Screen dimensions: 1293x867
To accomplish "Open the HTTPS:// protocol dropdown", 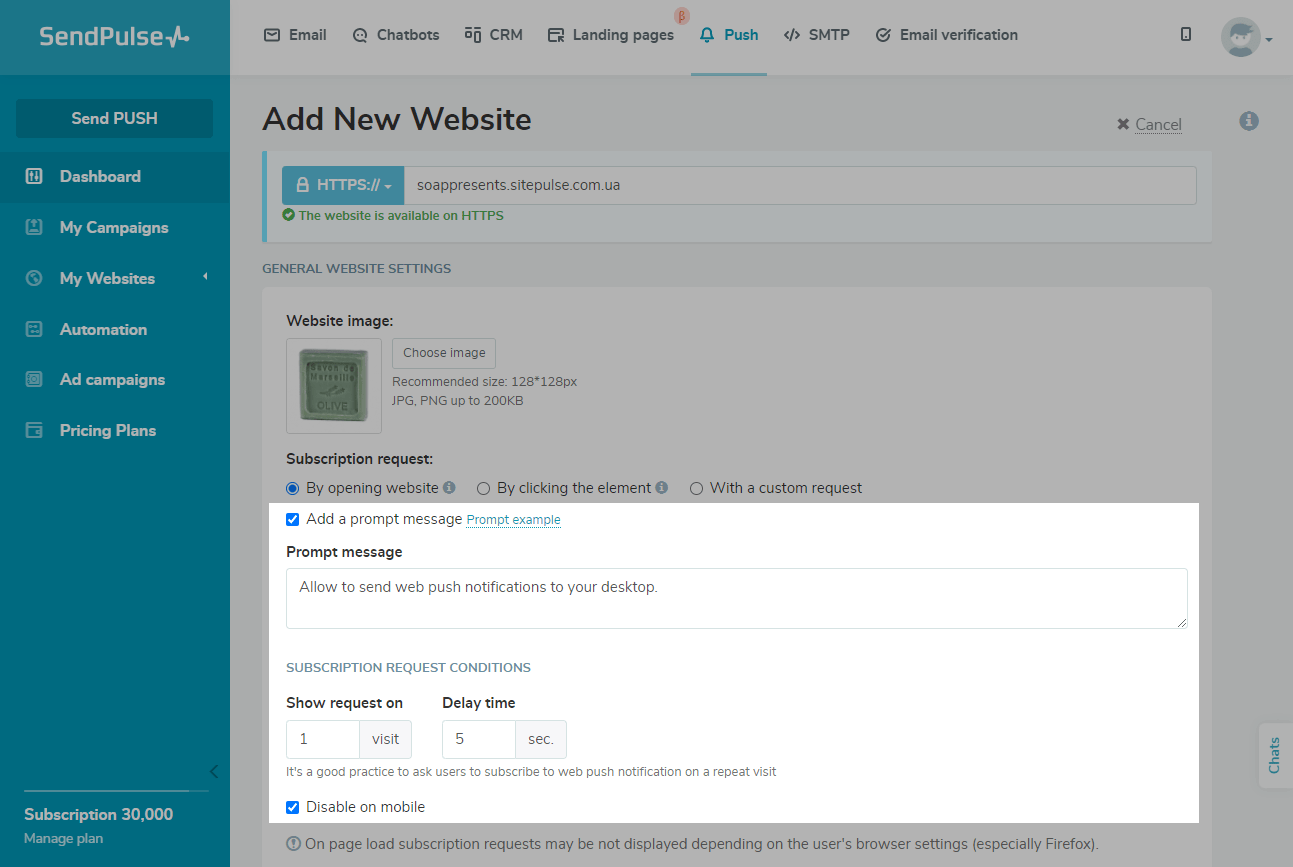I will (343, 186).
